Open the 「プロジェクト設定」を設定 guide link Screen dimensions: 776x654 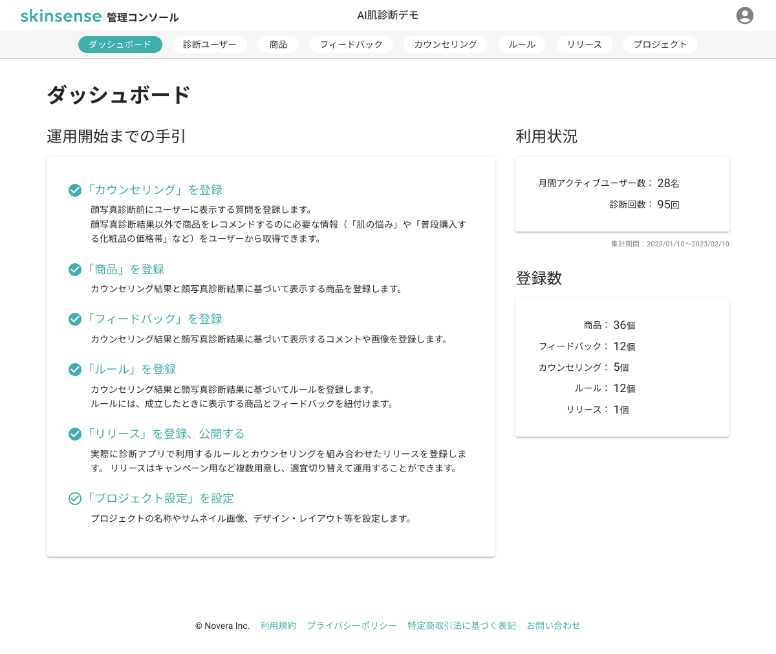[x=159, y=498]
